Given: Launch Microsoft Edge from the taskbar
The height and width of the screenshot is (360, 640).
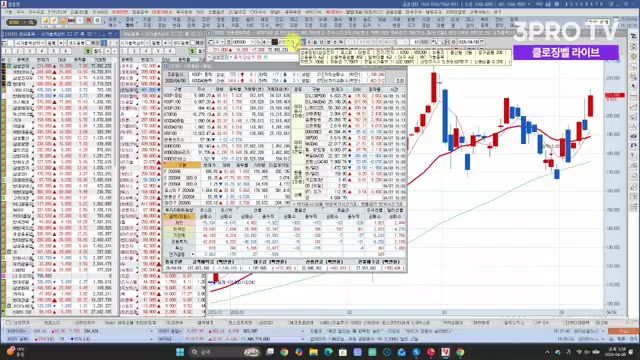Looking at the screenshot, I should 328,352.
